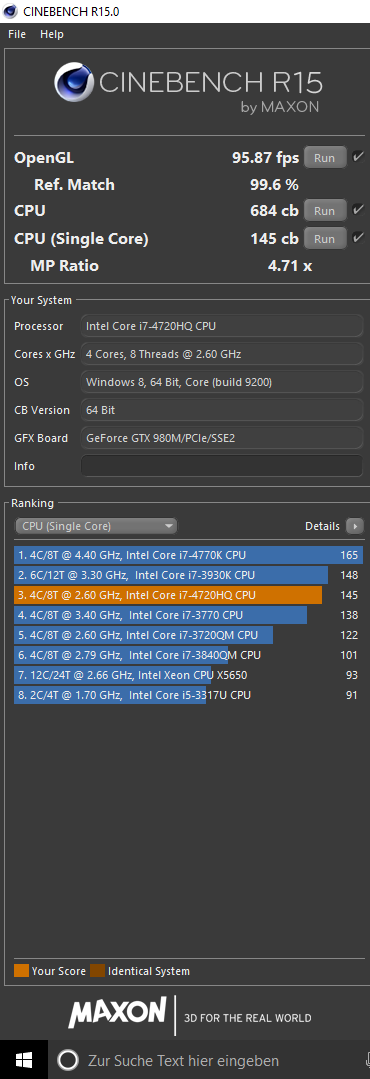
Task: Select the i7-4770K ranking entry
Action: (188, 555)
